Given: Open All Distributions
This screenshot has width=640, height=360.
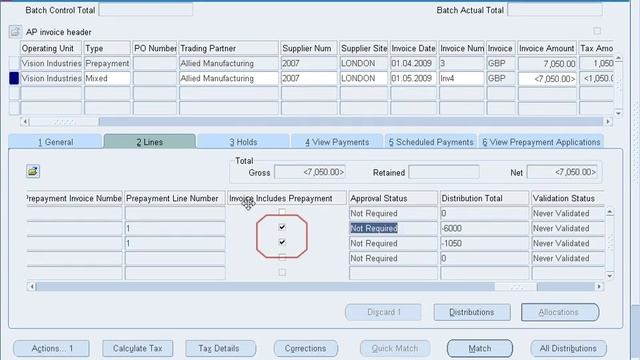Looking at the screenshot, I should [x=568, y=349].
